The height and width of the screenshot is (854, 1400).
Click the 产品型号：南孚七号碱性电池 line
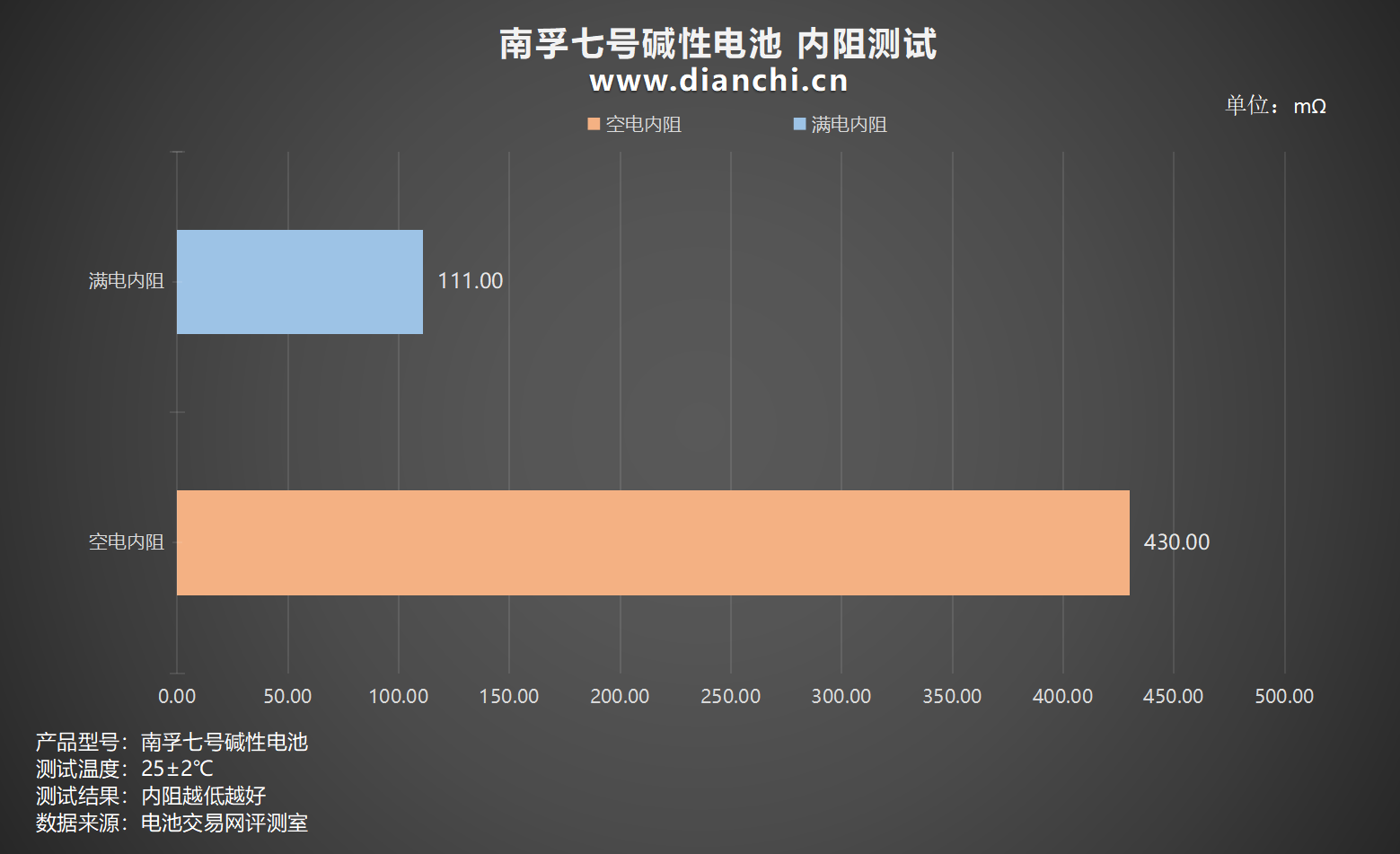(172, 742)
